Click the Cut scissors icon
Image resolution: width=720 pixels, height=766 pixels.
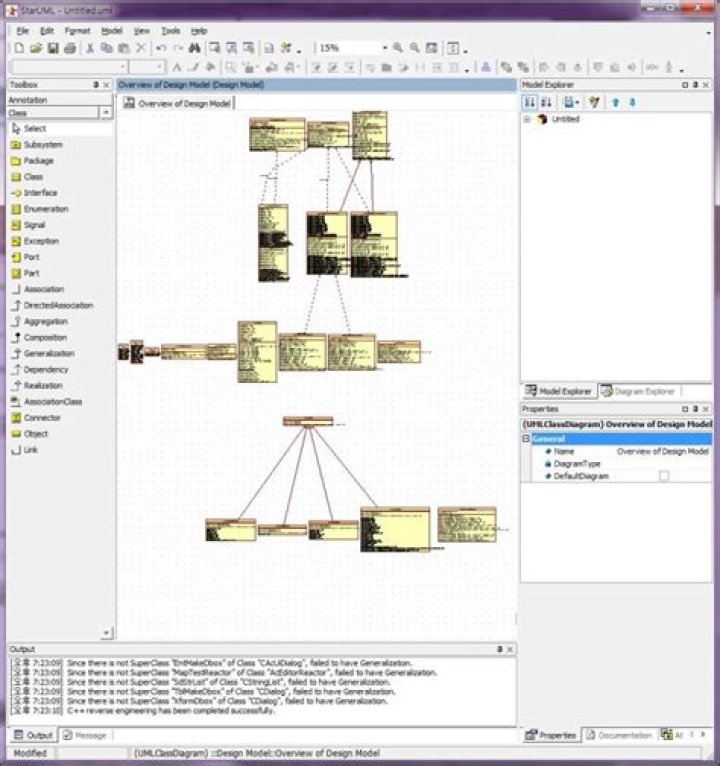(x=90, y=48)
